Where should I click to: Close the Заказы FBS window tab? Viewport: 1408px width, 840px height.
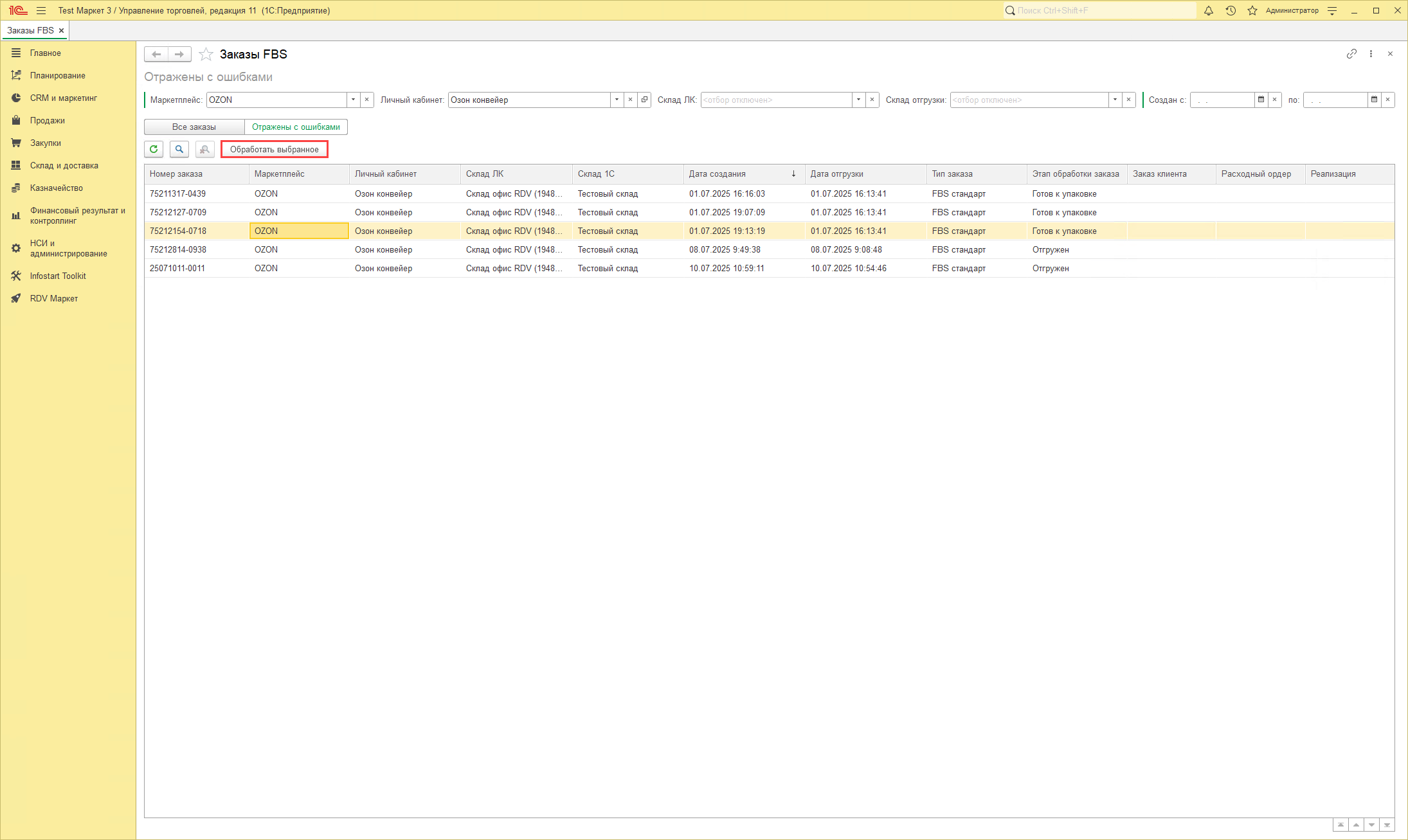pos(62,30)
